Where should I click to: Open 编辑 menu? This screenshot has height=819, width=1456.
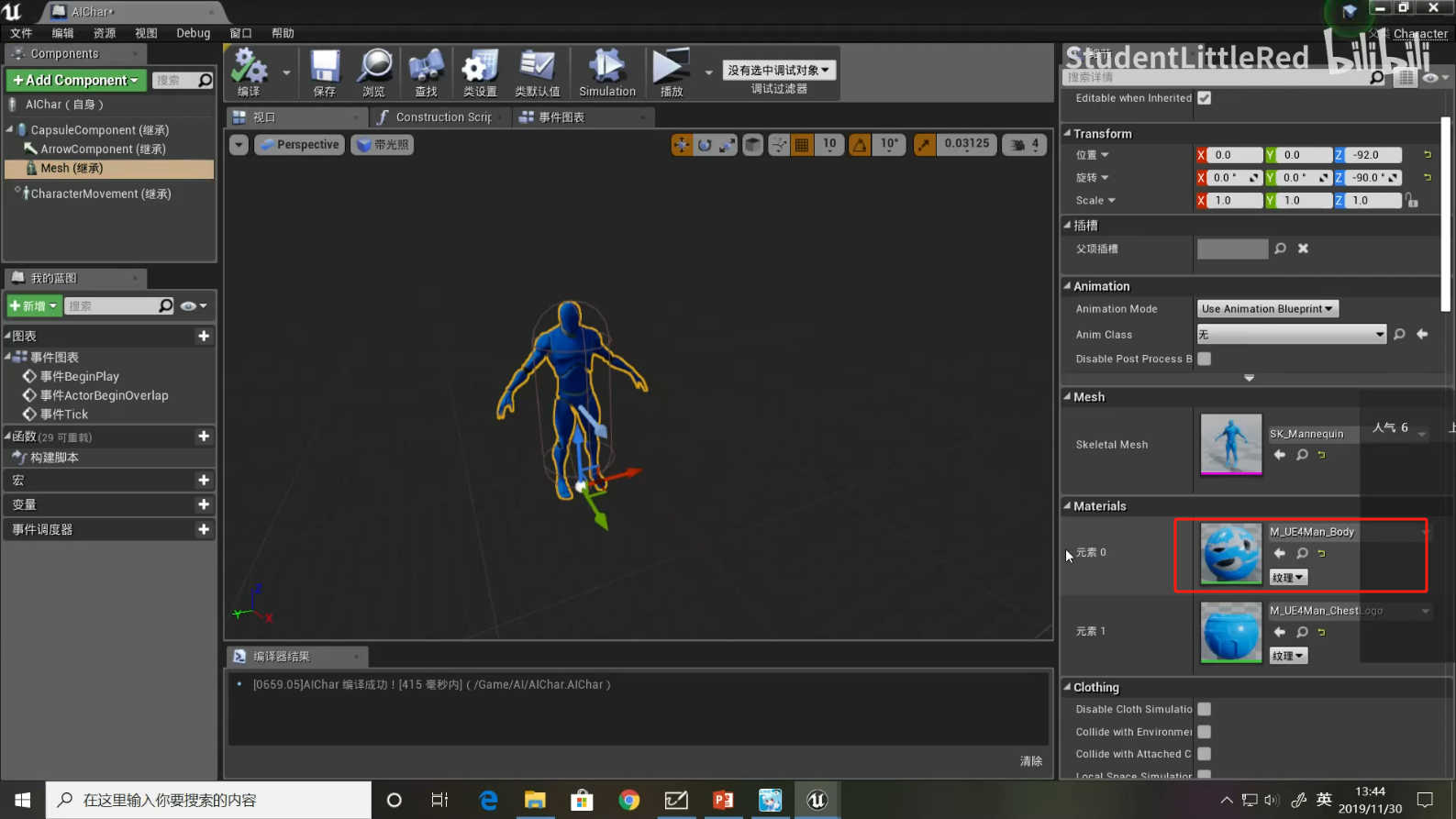pos(62,33)
